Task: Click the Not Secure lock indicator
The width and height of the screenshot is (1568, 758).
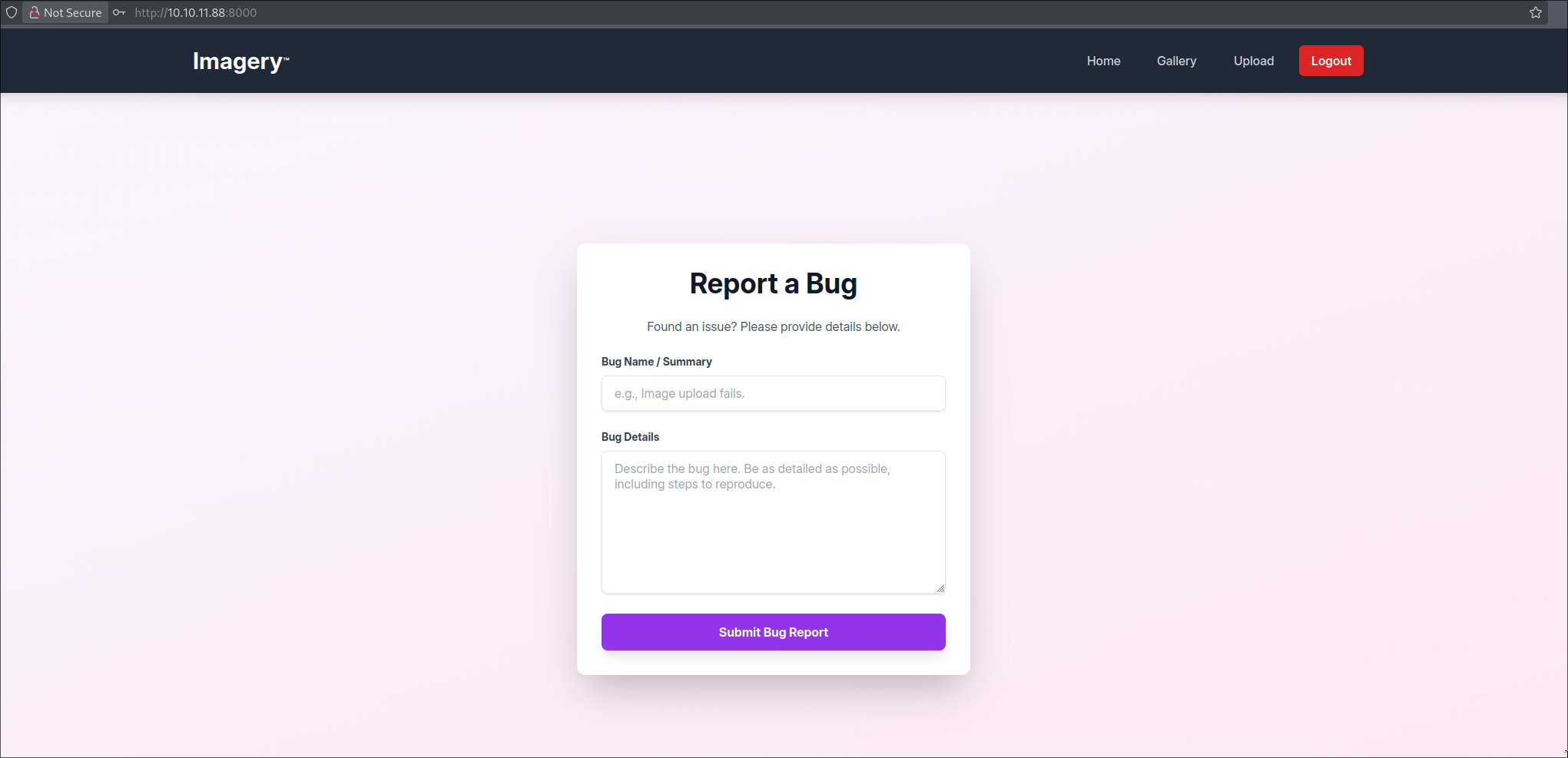Action: 65,12
